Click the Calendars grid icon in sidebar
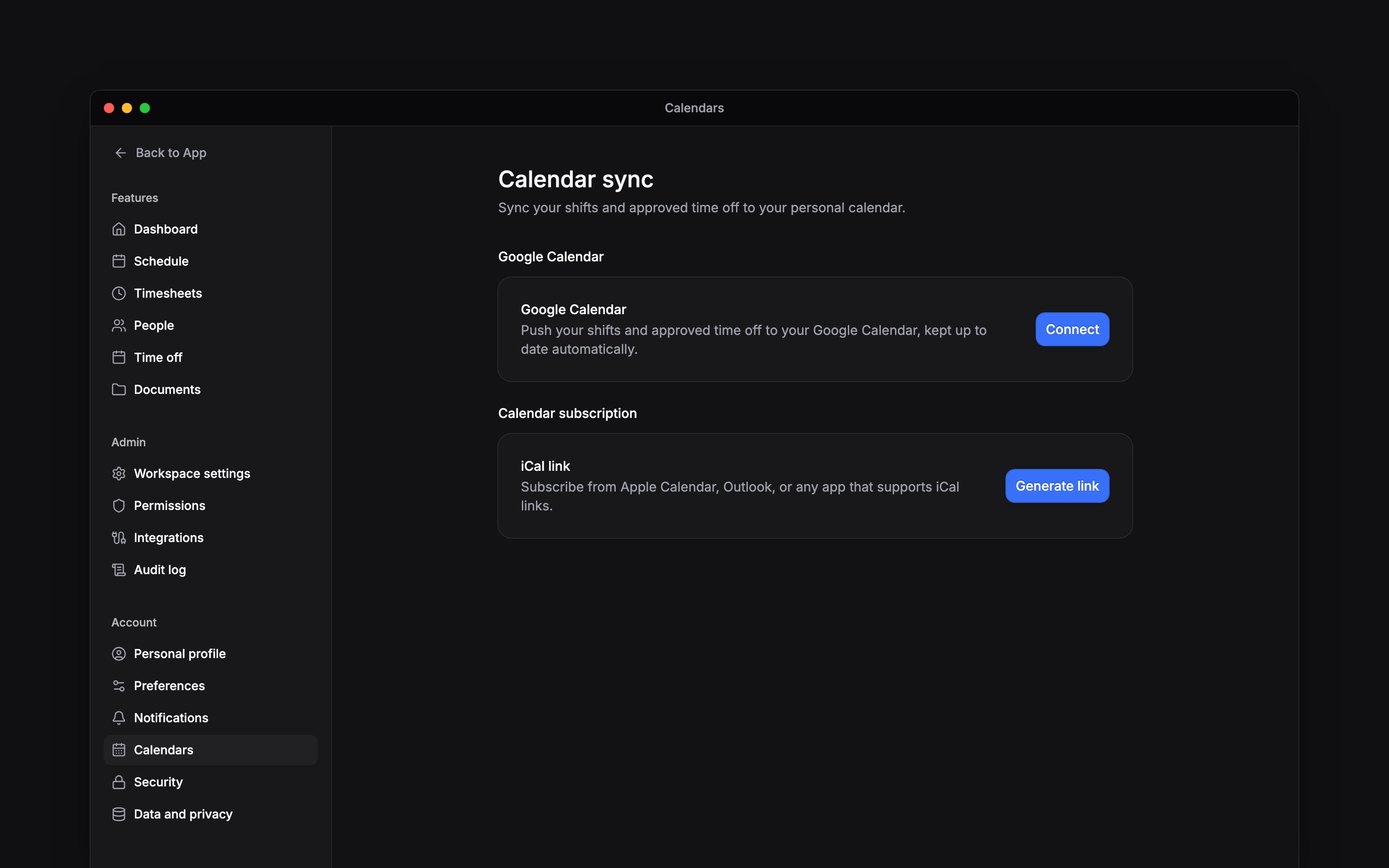Viewport: 1389px width, 868px height. pos(119,751)
